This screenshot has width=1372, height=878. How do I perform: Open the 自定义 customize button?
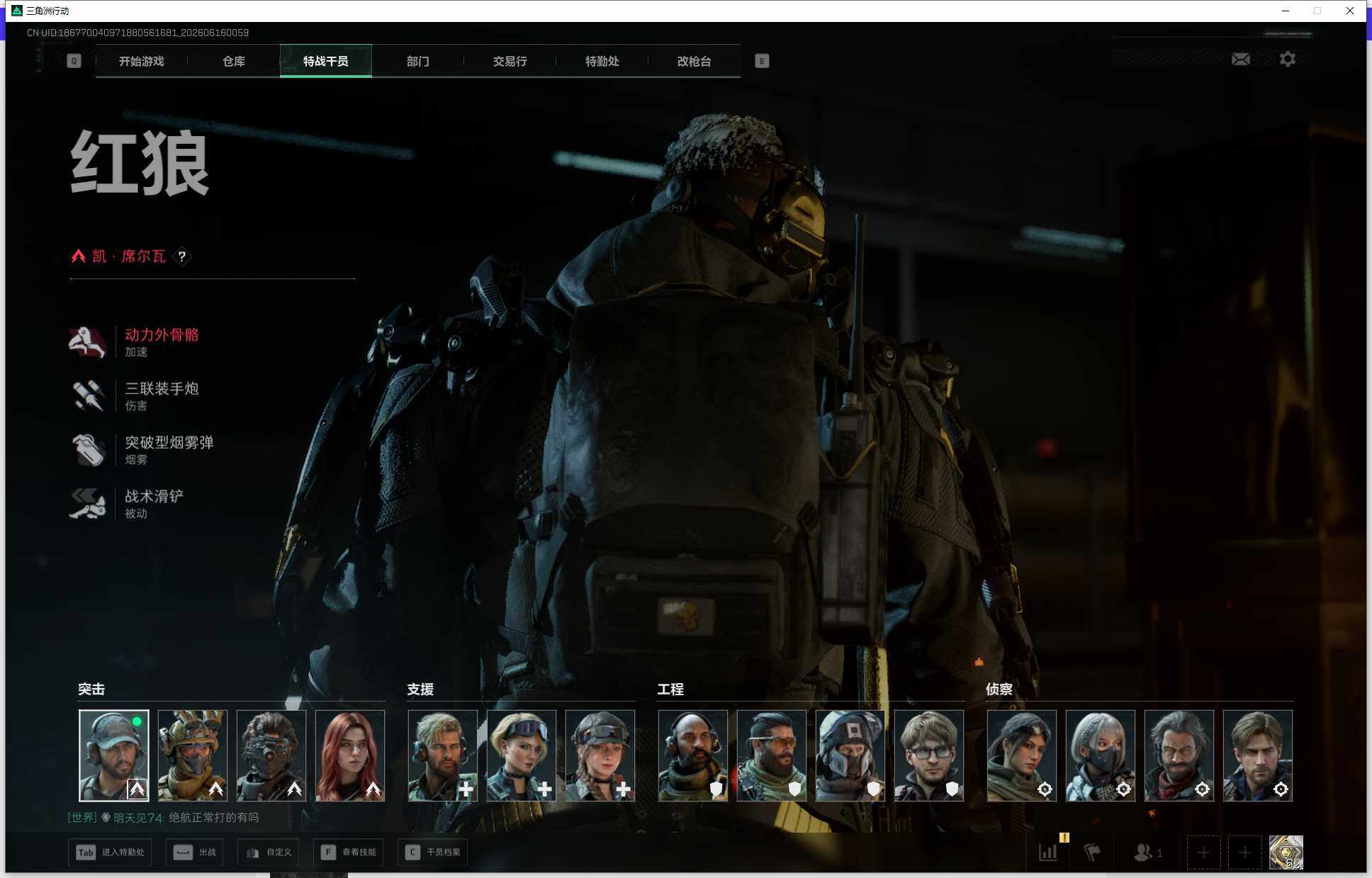point(269,852)
